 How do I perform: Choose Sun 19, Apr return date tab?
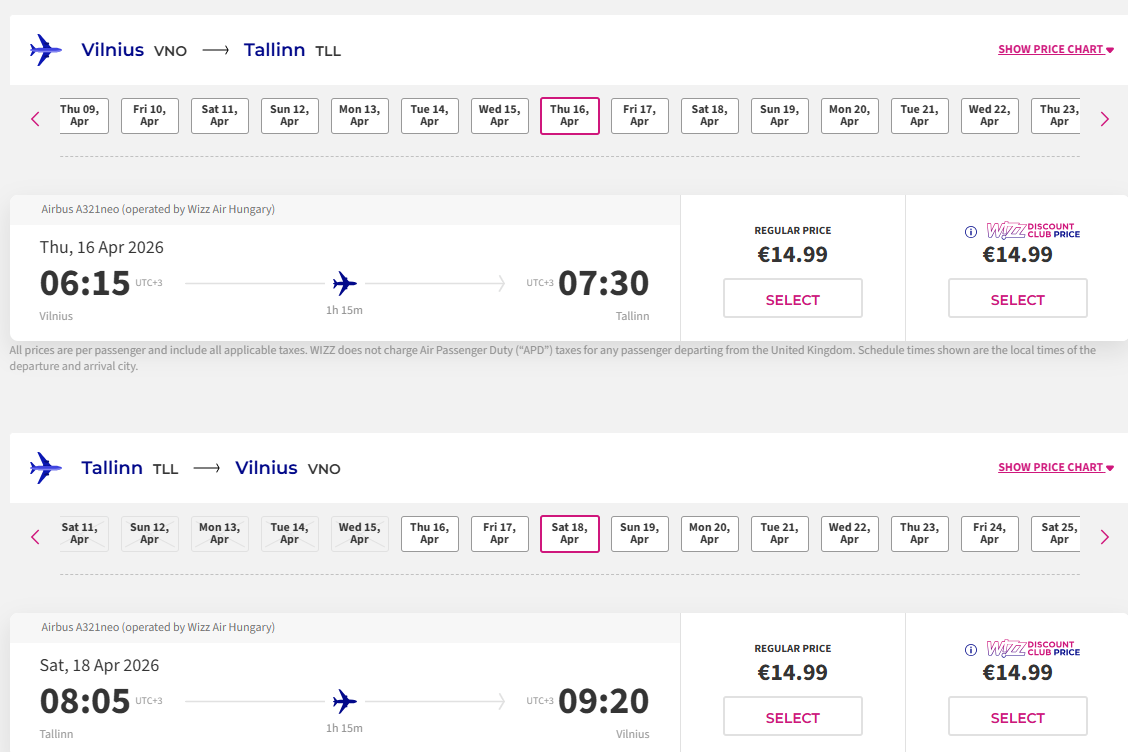pyautogui.click(x=639, y=534)
